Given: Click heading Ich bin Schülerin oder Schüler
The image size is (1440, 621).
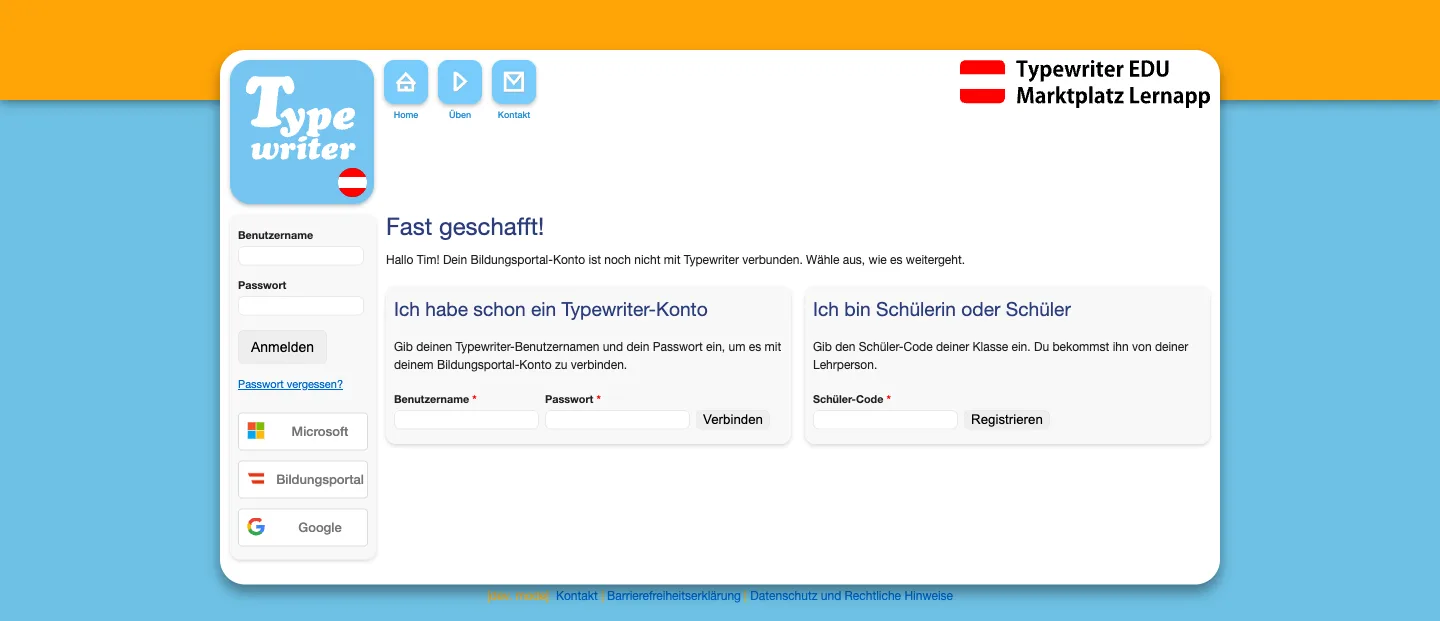Looking at the screenshot, I should (x=942, y=310).
